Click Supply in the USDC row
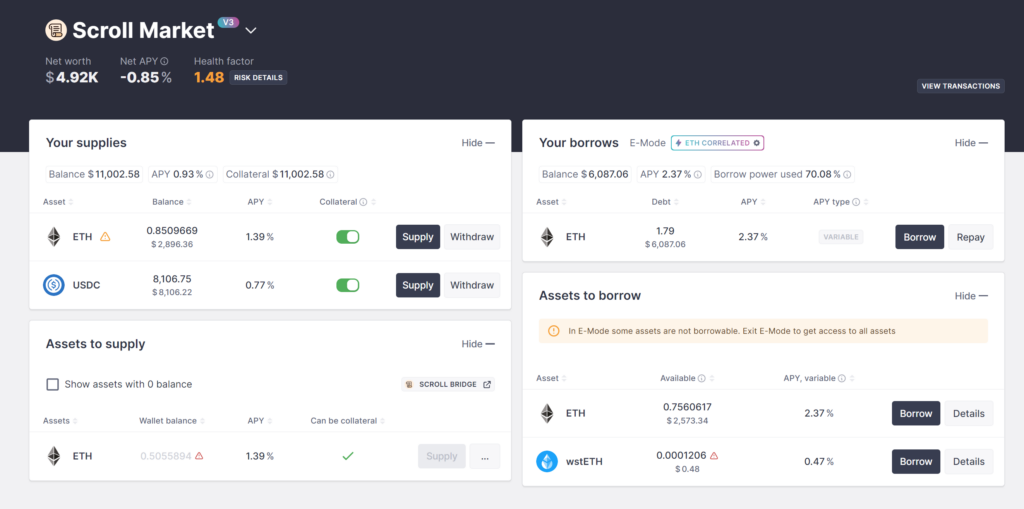1024x509 pixels. (418, 286)
